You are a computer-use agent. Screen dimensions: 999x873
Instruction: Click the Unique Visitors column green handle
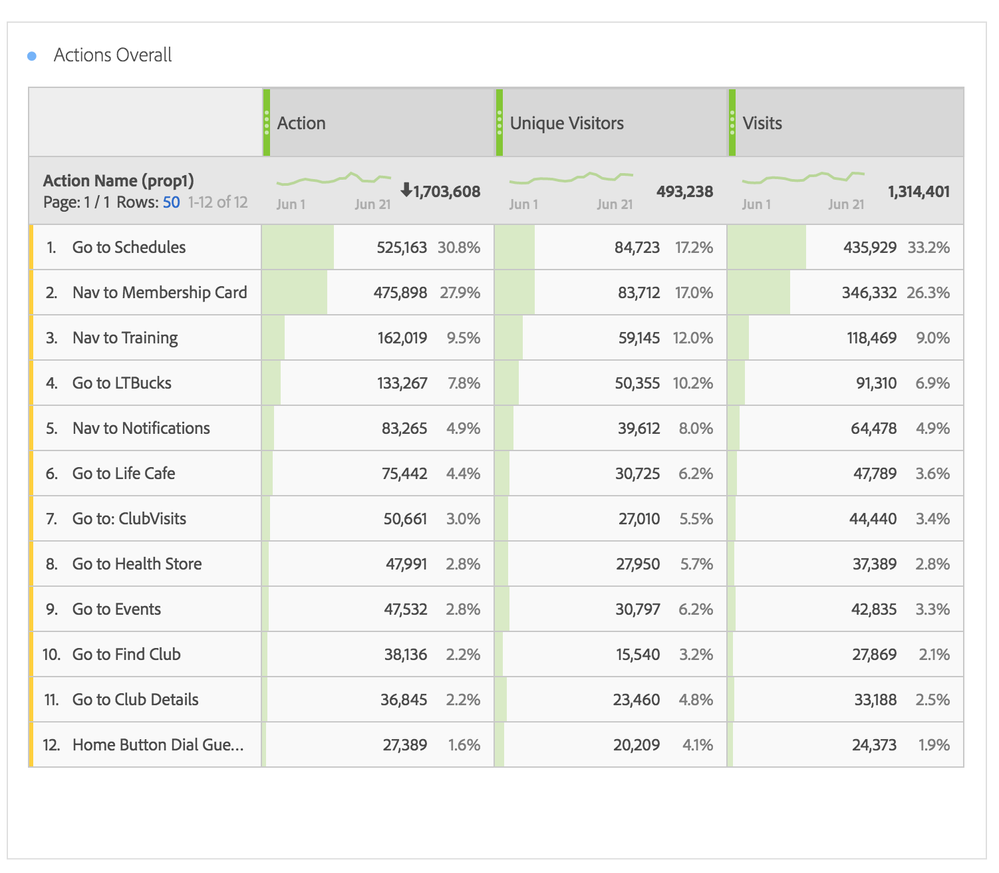coord(499,123)
